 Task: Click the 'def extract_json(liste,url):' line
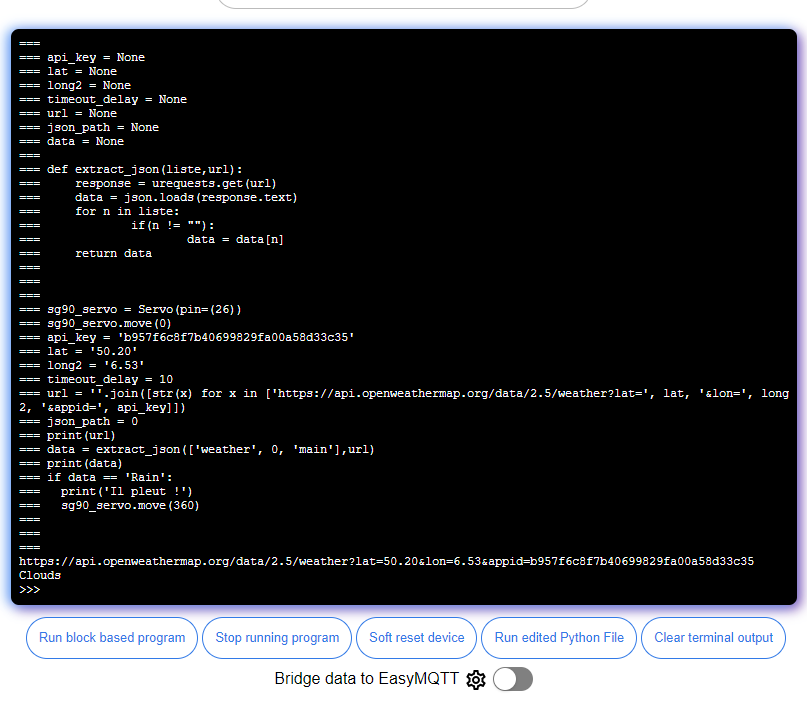pos(145,170)
